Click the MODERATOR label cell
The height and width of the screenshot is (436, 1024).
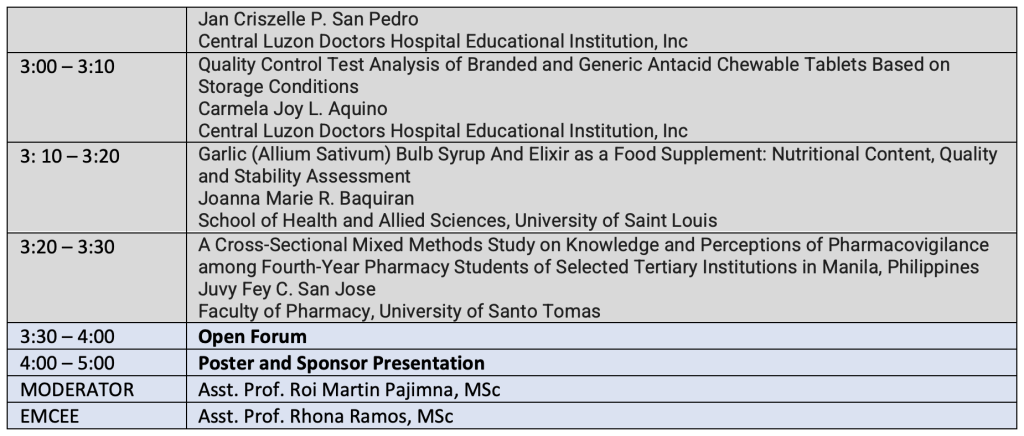(x=96, y=389)
